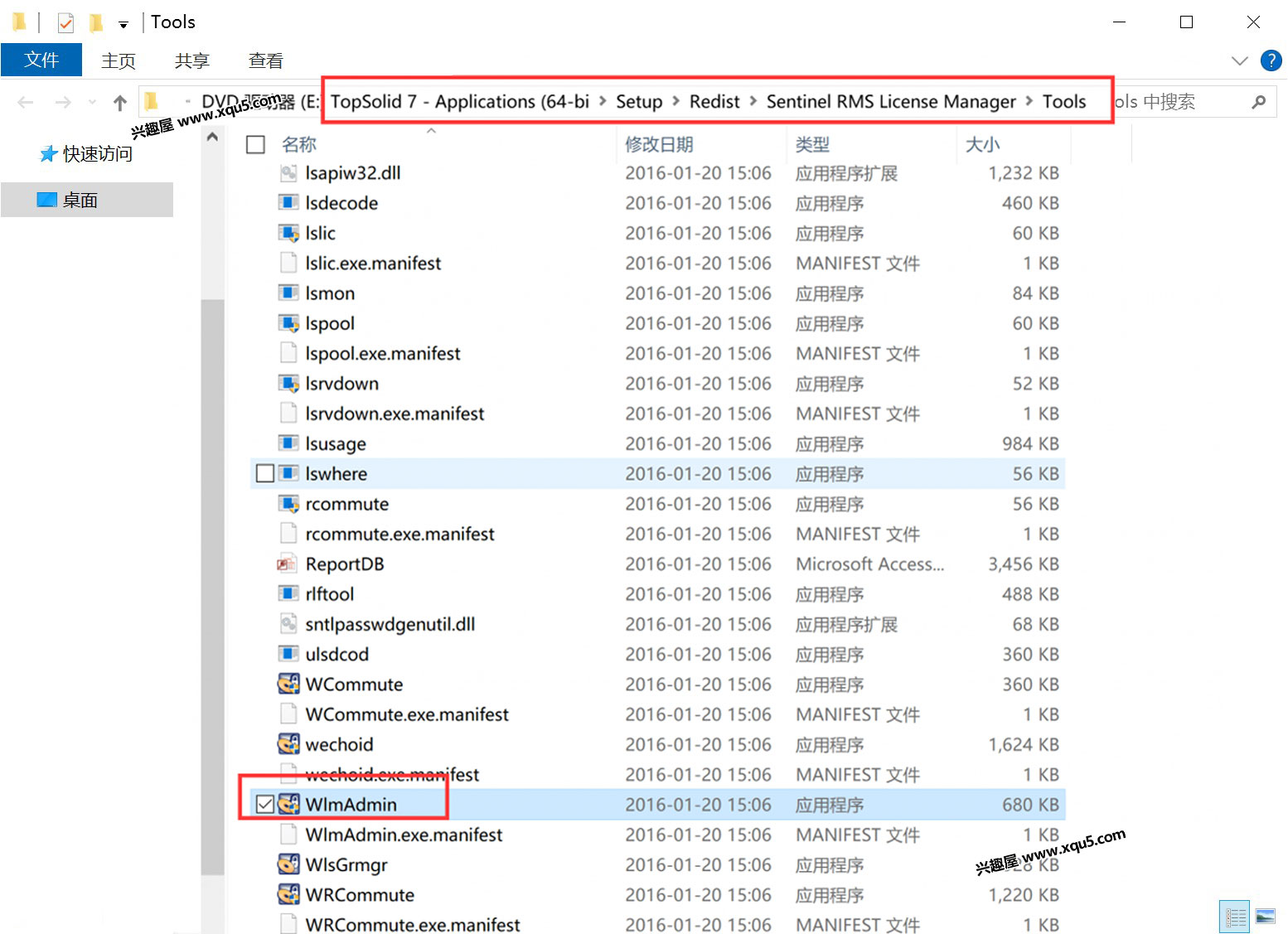Viewport: 1288px width, 934px height.
Task: Click the lswhere application icon
Action: pyautogui.click(x=288, y=474)
